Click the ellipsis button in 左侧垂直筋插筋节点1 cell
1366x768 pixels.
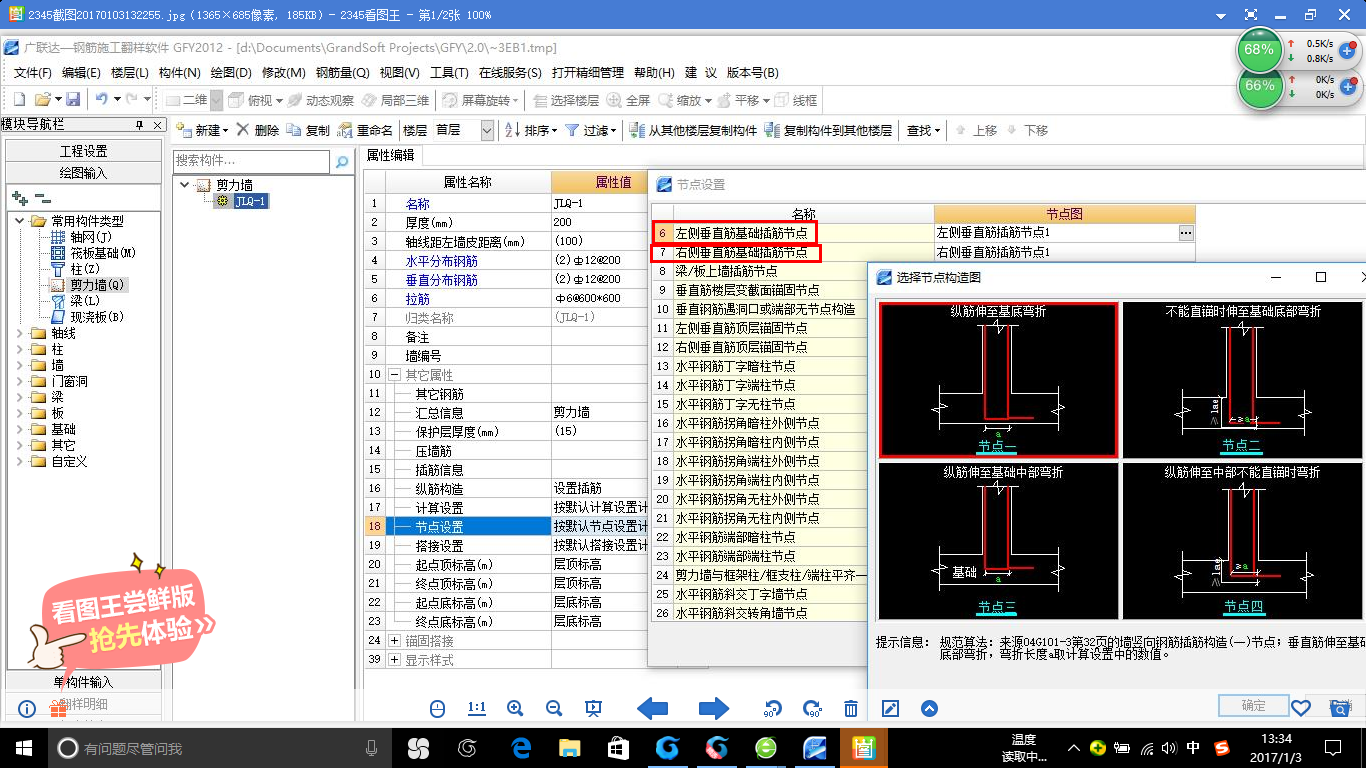(x=1186, y=232)
